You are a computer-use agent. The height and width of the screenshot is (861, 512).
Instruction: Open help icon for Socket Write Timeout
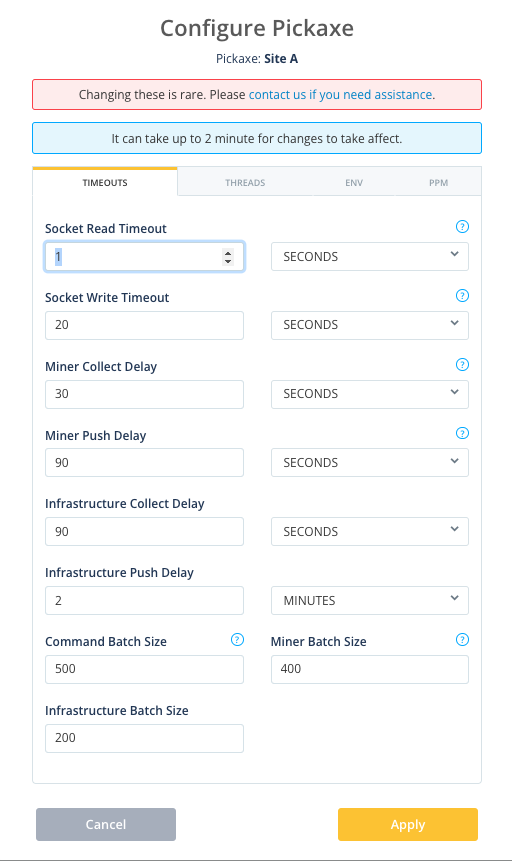463,295
